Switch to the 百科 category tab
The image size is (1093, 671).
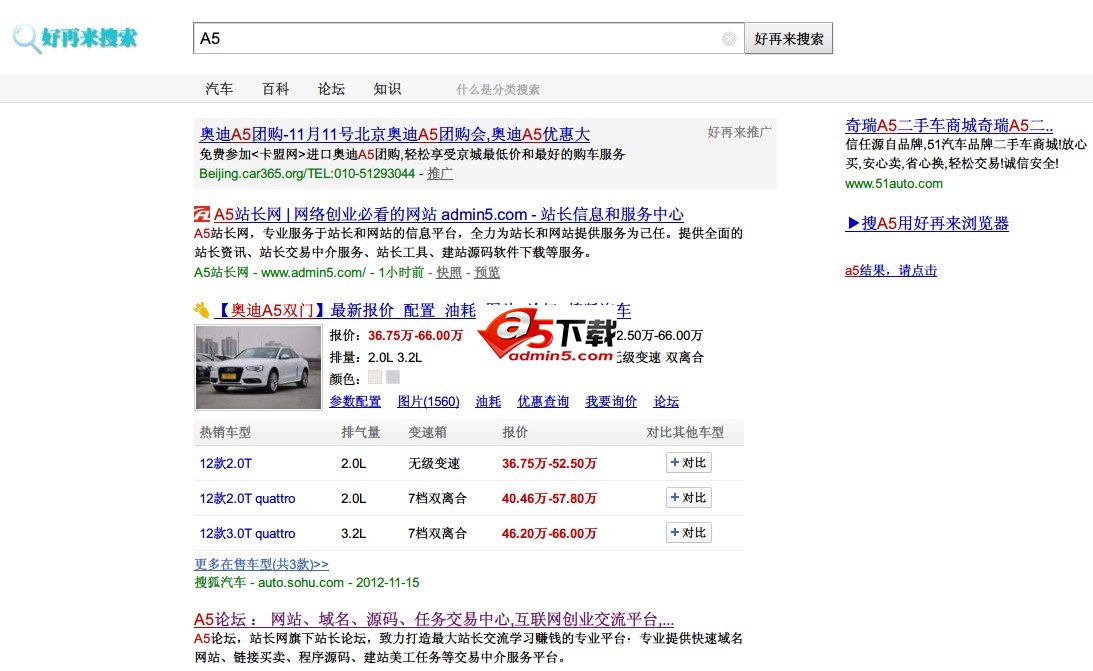point(275,89)
